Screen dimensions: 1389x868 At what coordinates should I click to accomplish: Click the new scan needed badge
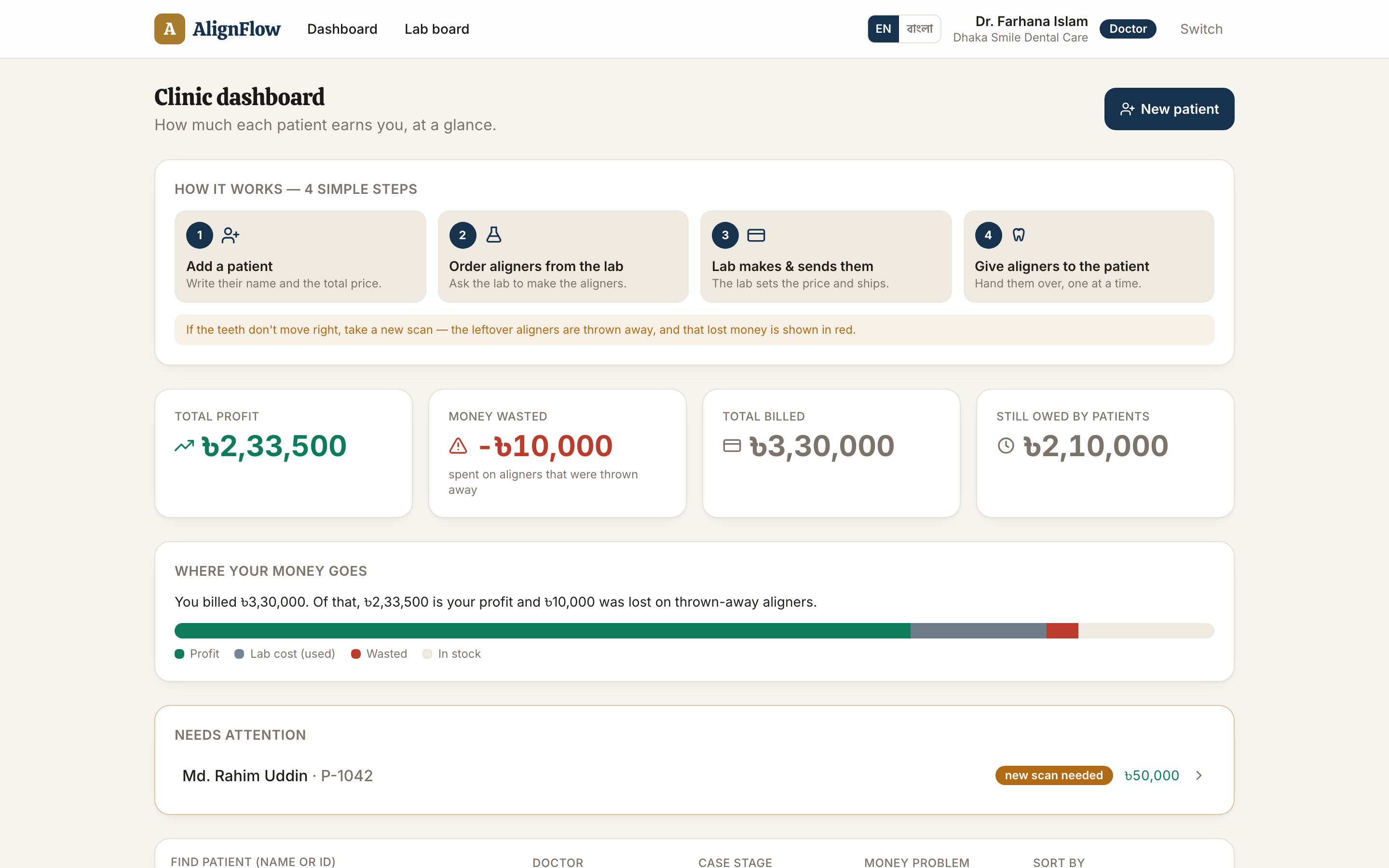1054,775
